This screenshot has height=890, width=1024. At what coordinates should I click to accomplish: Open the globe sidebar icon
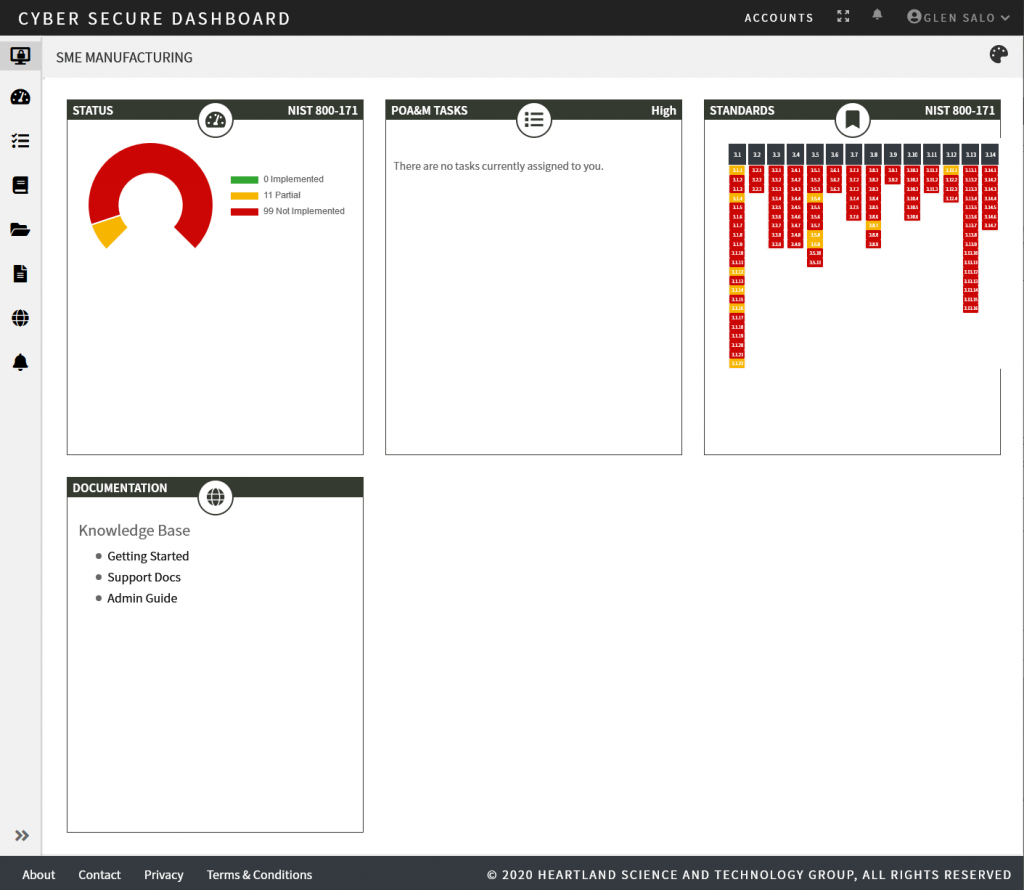point(20,318)
